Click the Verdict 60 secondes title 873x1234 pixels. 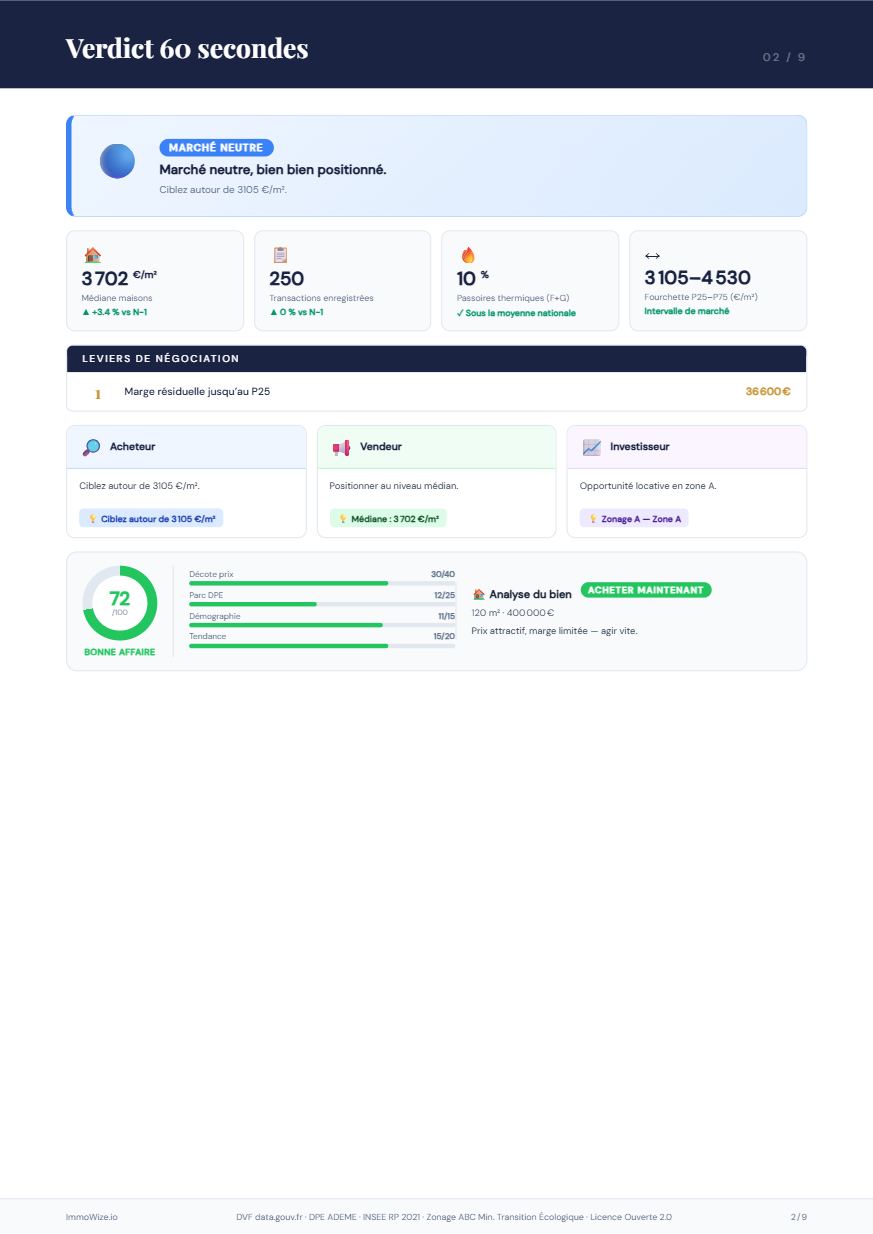click(x=187, y=48)
